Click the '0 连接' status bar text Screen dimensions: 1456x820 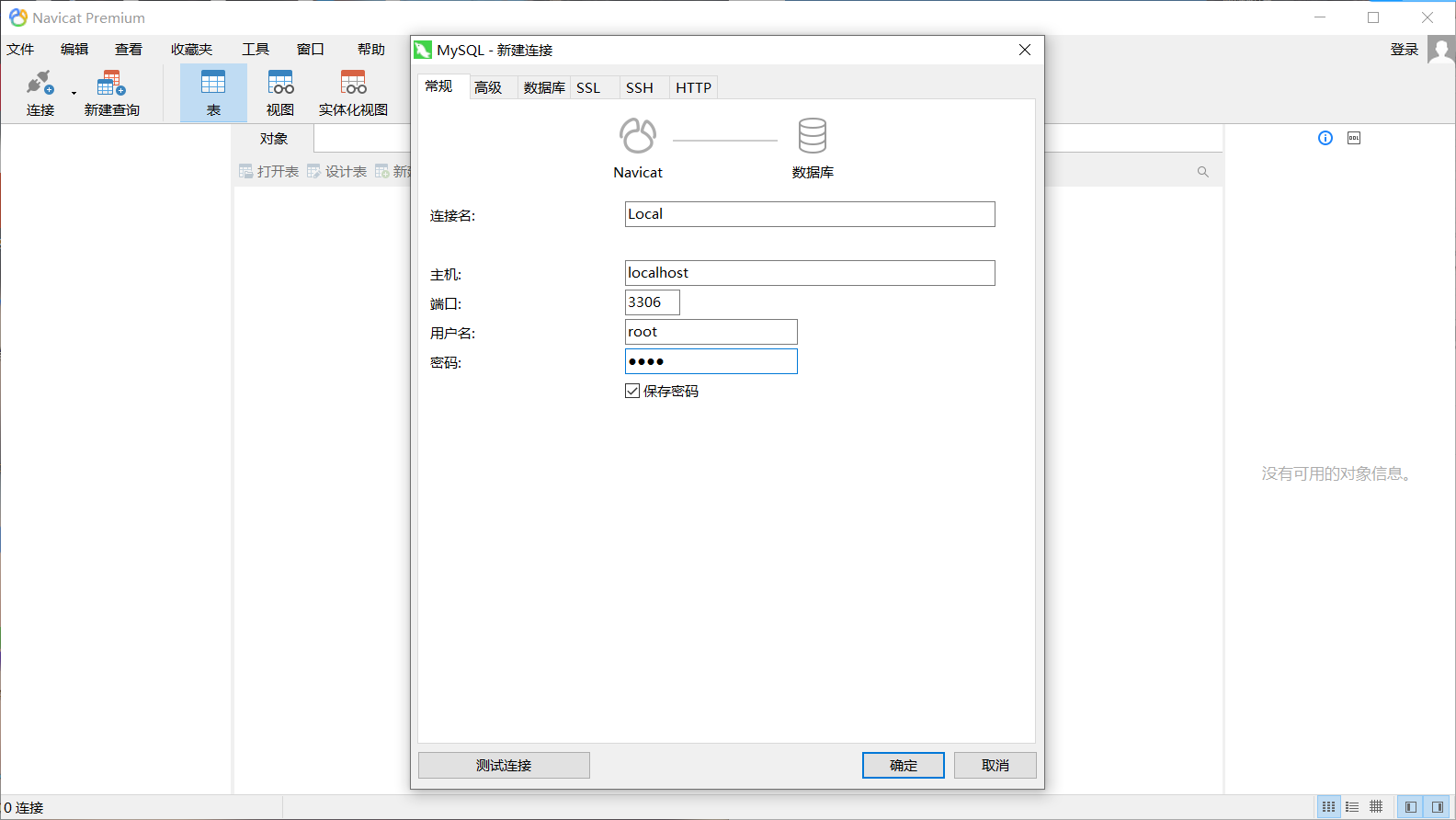(x=24, y=807)
